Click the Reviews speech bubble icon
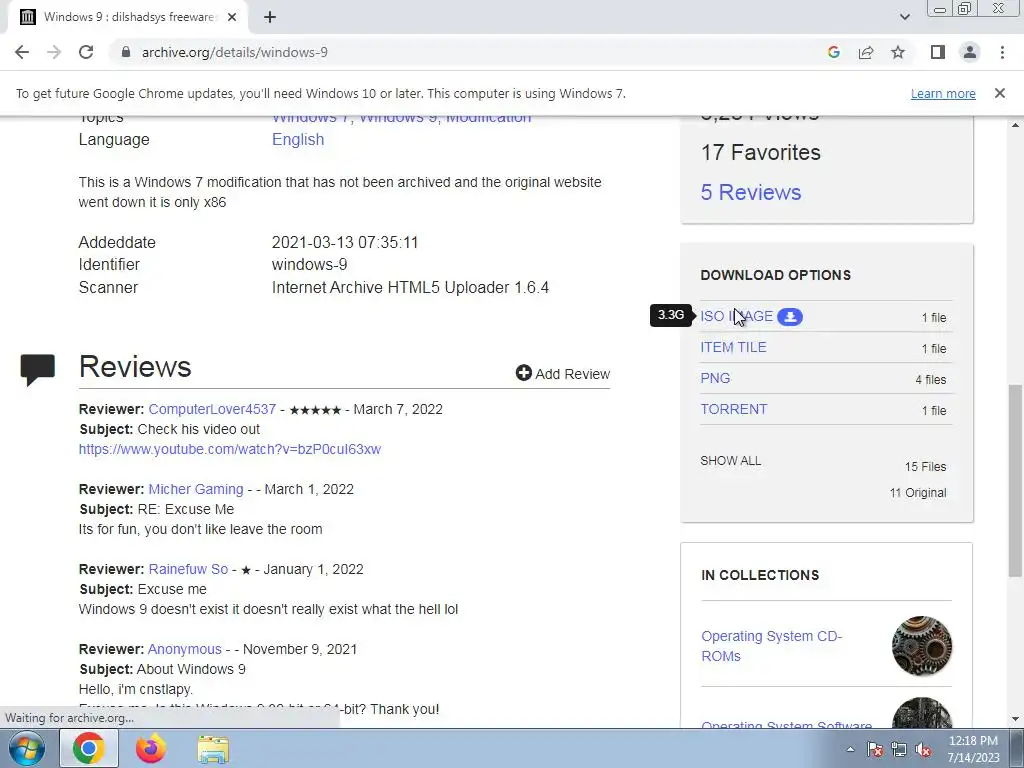 [x=38, y=370]
